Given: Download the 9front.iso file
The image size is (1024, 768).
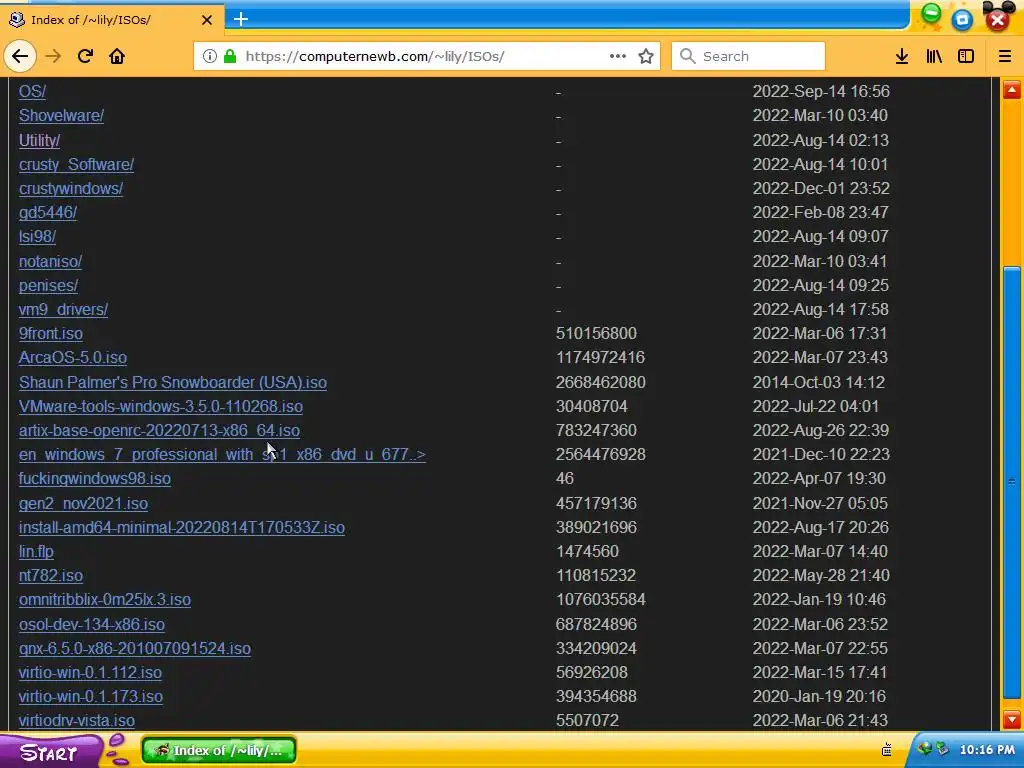Looking at the screenshot, I should (x=51, y=334).
